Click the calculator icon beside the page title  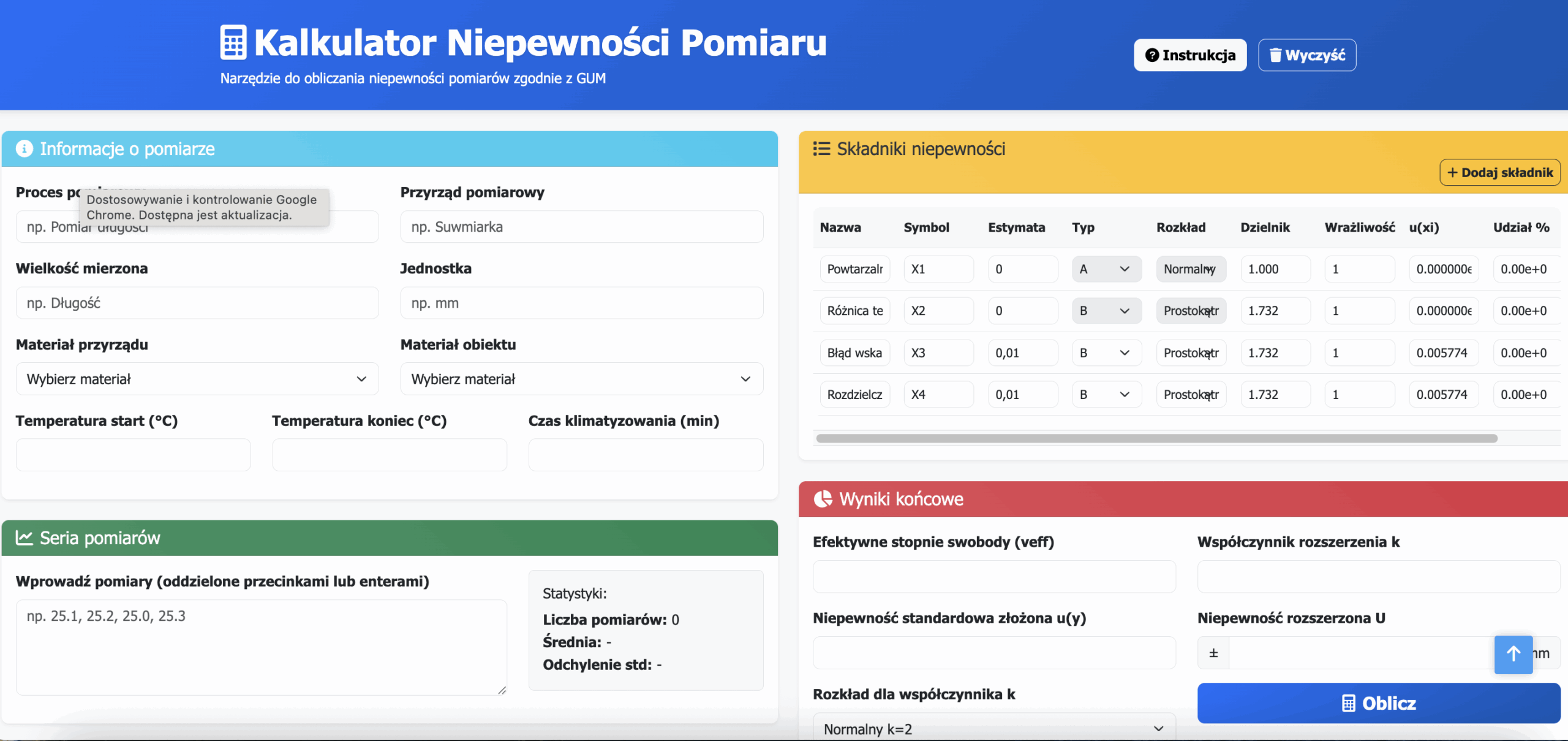pos(233,42)
